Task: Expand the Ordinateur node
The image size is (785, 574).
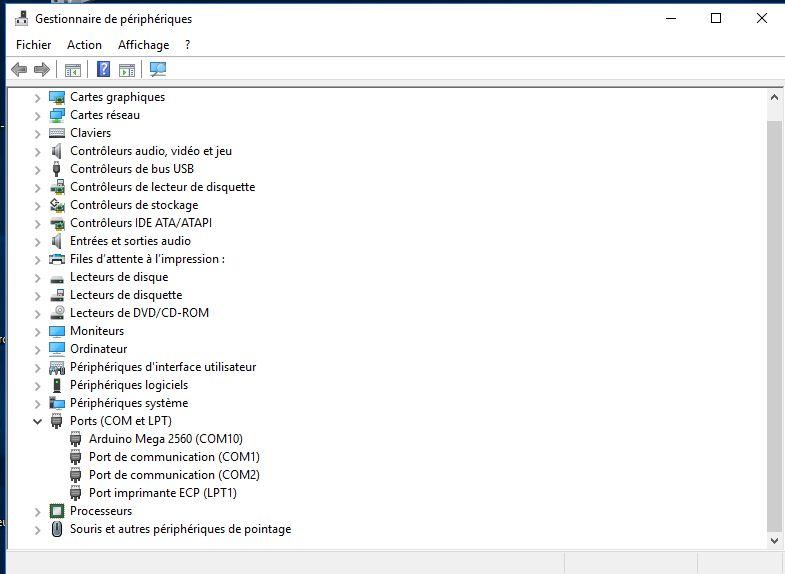Action: 38,350
